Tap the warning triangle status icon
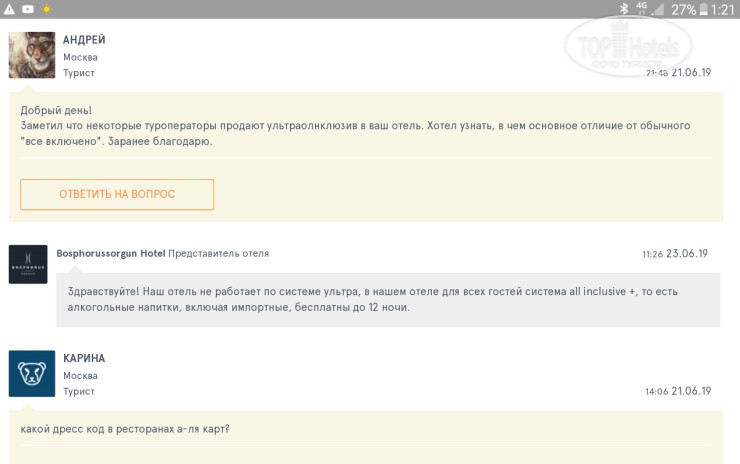The width and height of the screenshot is (740, 464). [x=9, y=9]
